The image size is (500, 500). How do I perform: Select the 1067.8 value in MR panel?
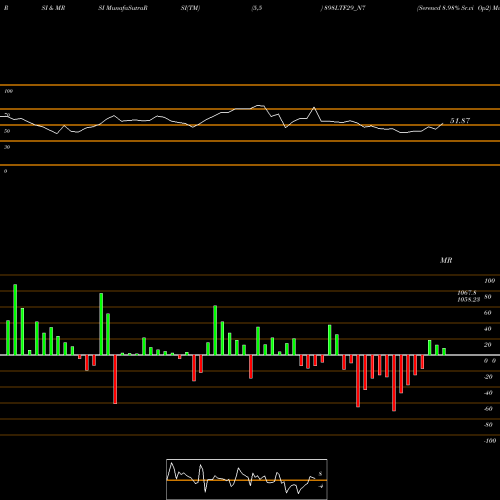tap(467, 293)
